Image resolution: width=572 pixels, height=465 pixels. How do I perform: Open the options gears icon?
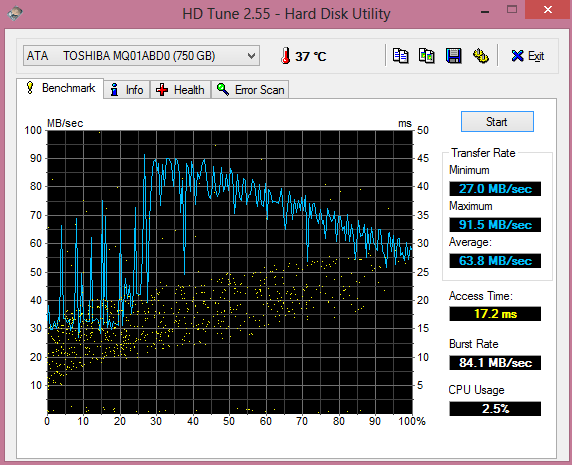480,56
